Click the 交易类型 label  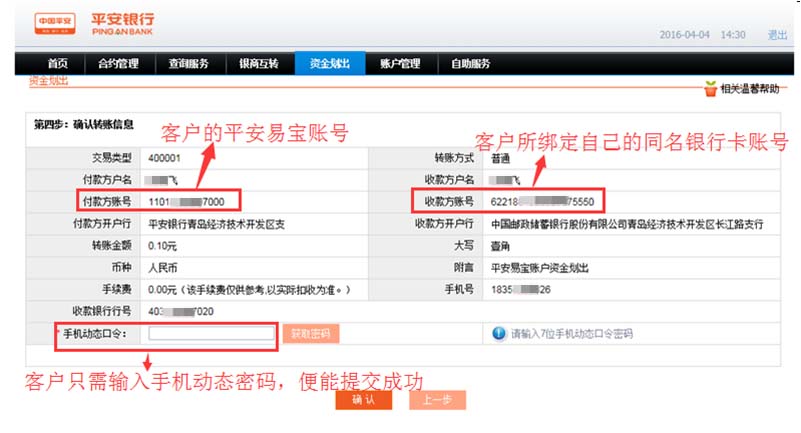(x=112, y=158)
